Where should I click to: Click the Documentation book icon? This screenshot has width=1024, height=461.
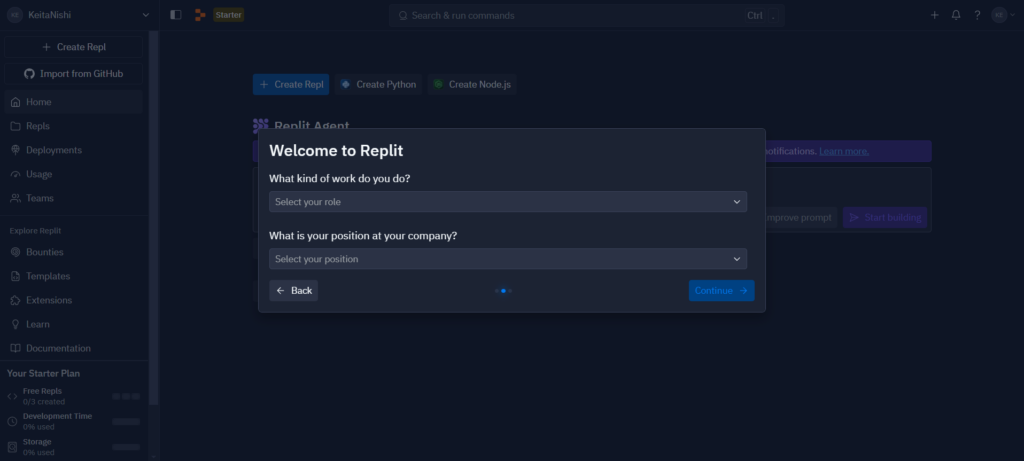16,348
